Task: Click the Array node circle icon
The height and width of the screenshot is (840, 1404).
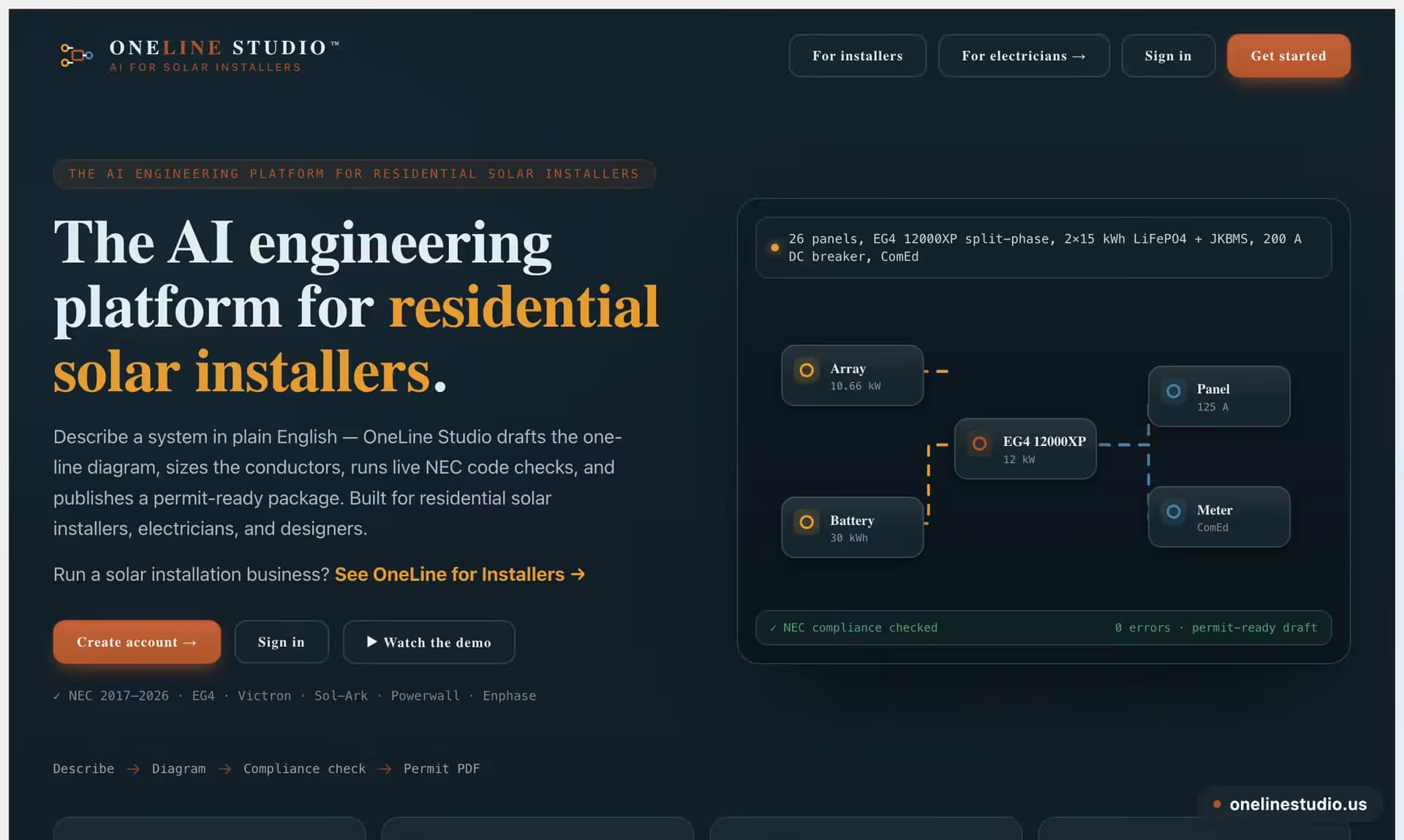Action: (x=807, y=371)
